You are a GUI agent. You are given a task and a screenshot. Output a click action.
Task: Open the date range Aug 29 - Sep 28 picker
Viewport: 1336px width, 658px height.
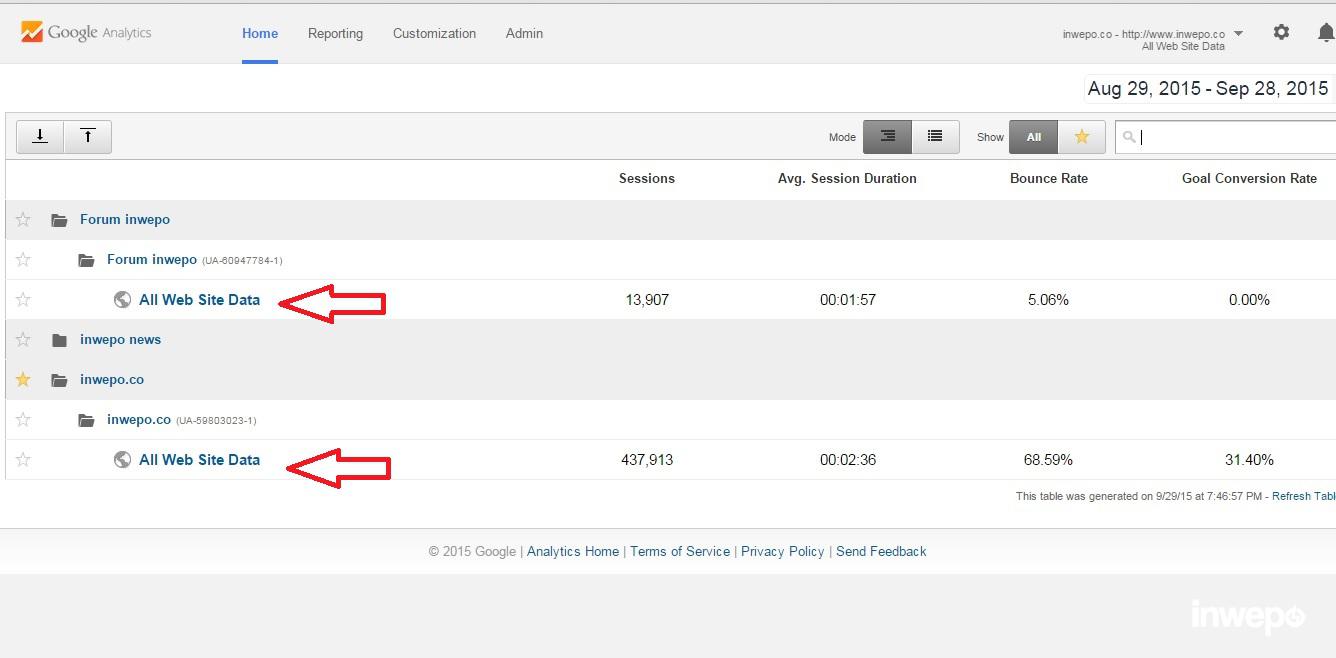[1208, 88]
